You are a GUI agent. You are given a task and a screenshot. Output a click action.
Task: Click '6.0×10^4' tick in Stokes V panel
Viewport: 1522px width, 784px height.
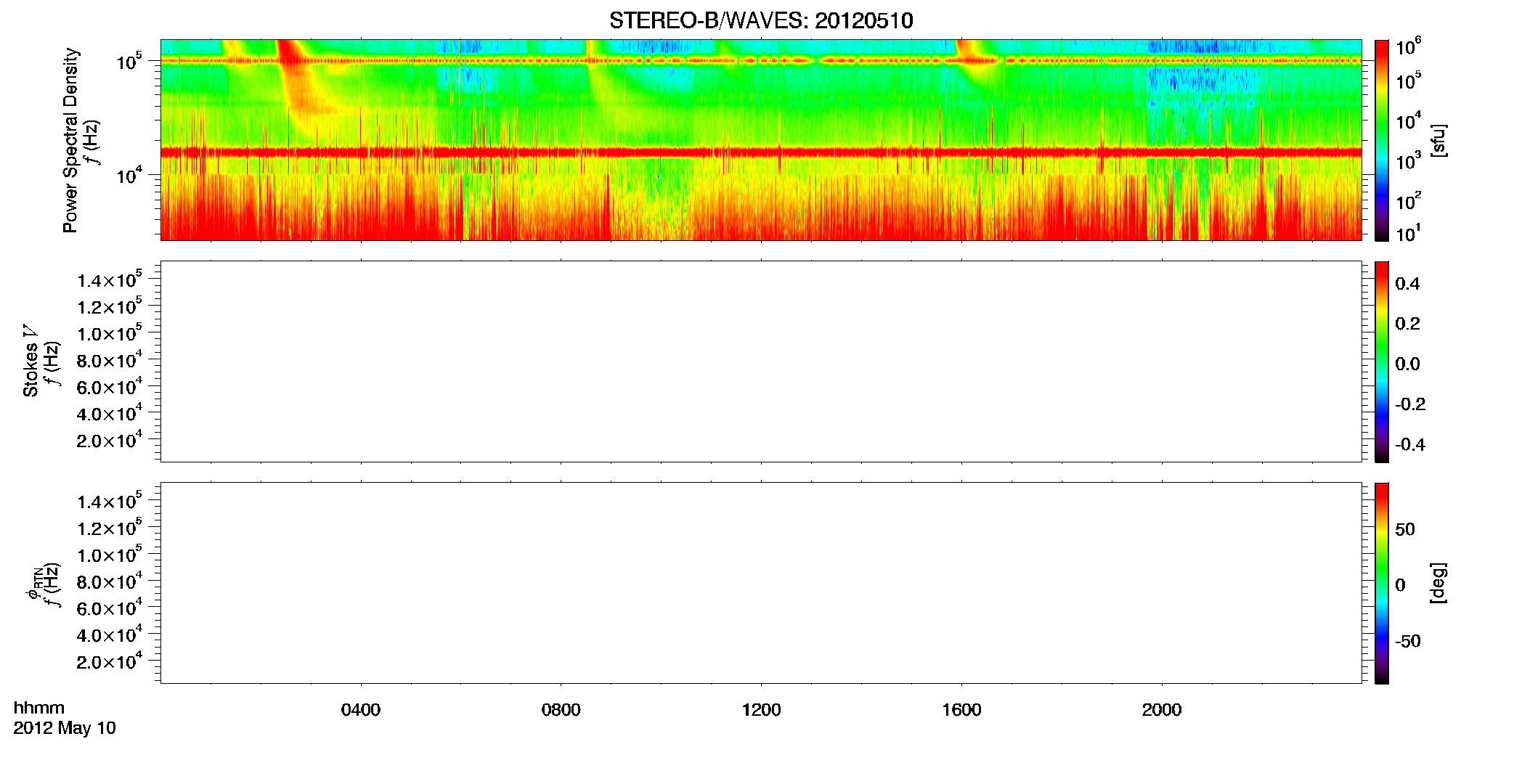coord(110,387)
